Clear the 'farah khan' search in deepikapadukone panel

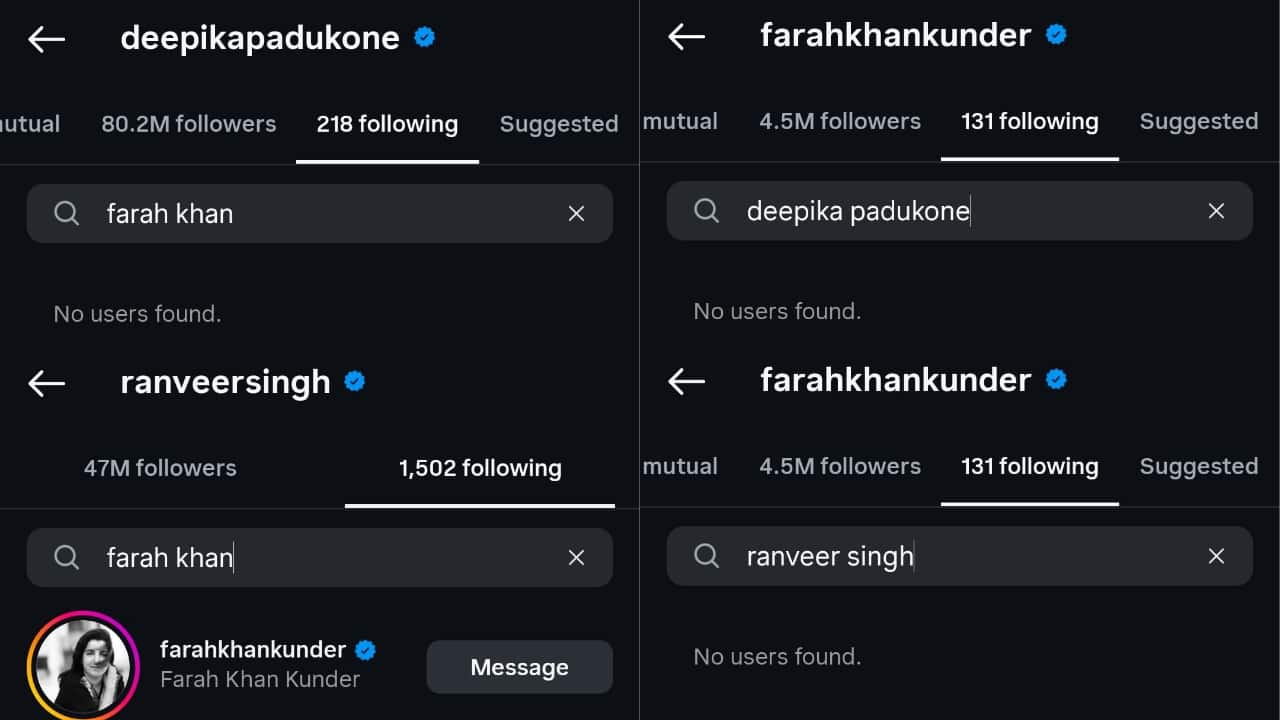tap(576, 213)
